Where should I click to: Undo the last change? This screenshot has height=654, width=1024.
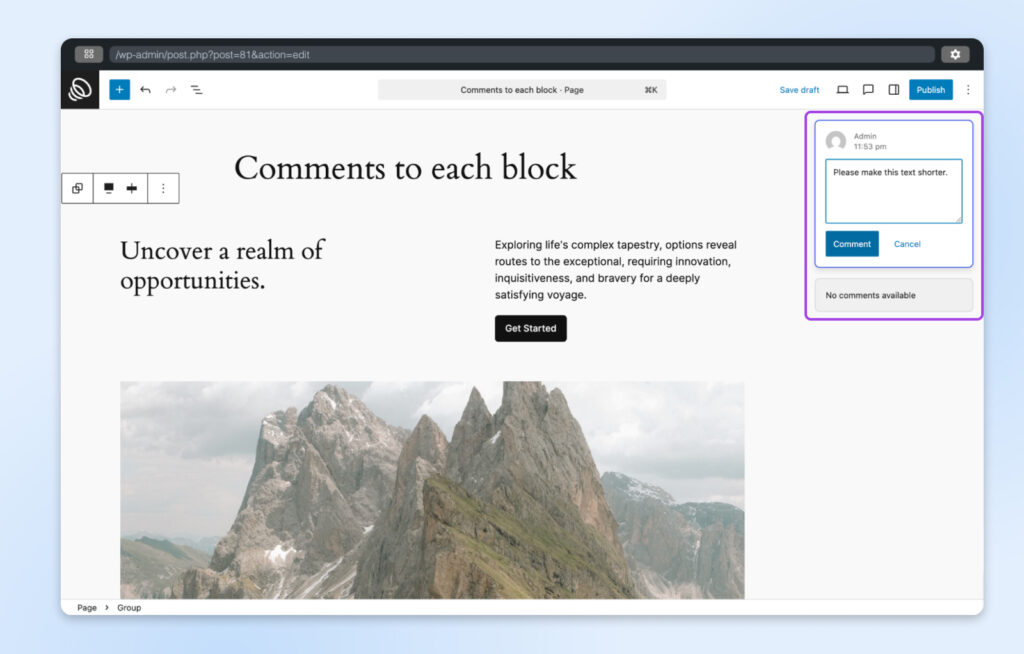[x=145, y=89]
